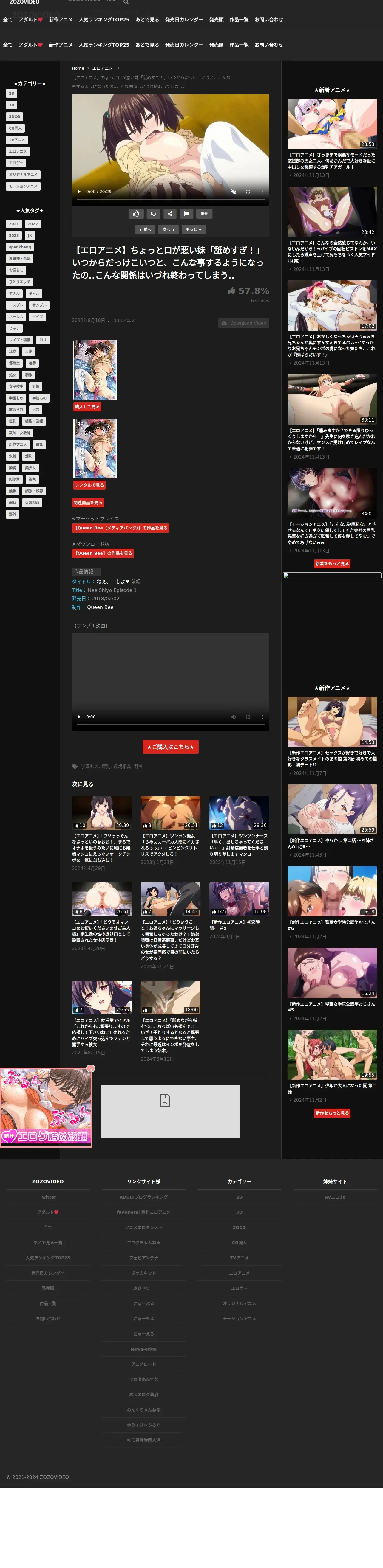Enter fullscreen on the sample video player

248,717
